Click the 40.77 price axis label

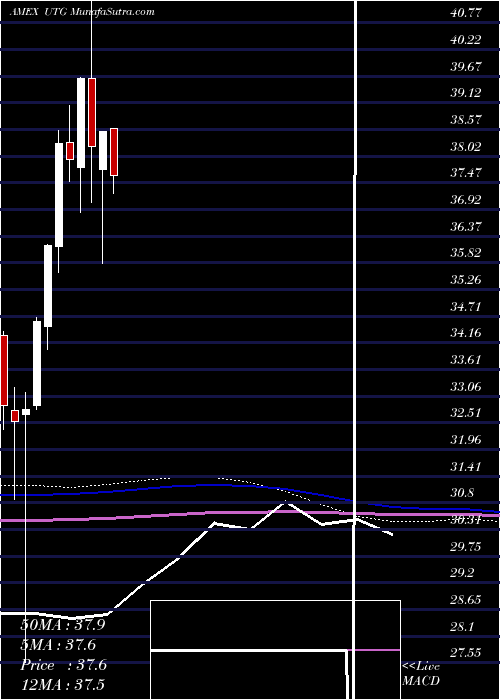[466, 13]
